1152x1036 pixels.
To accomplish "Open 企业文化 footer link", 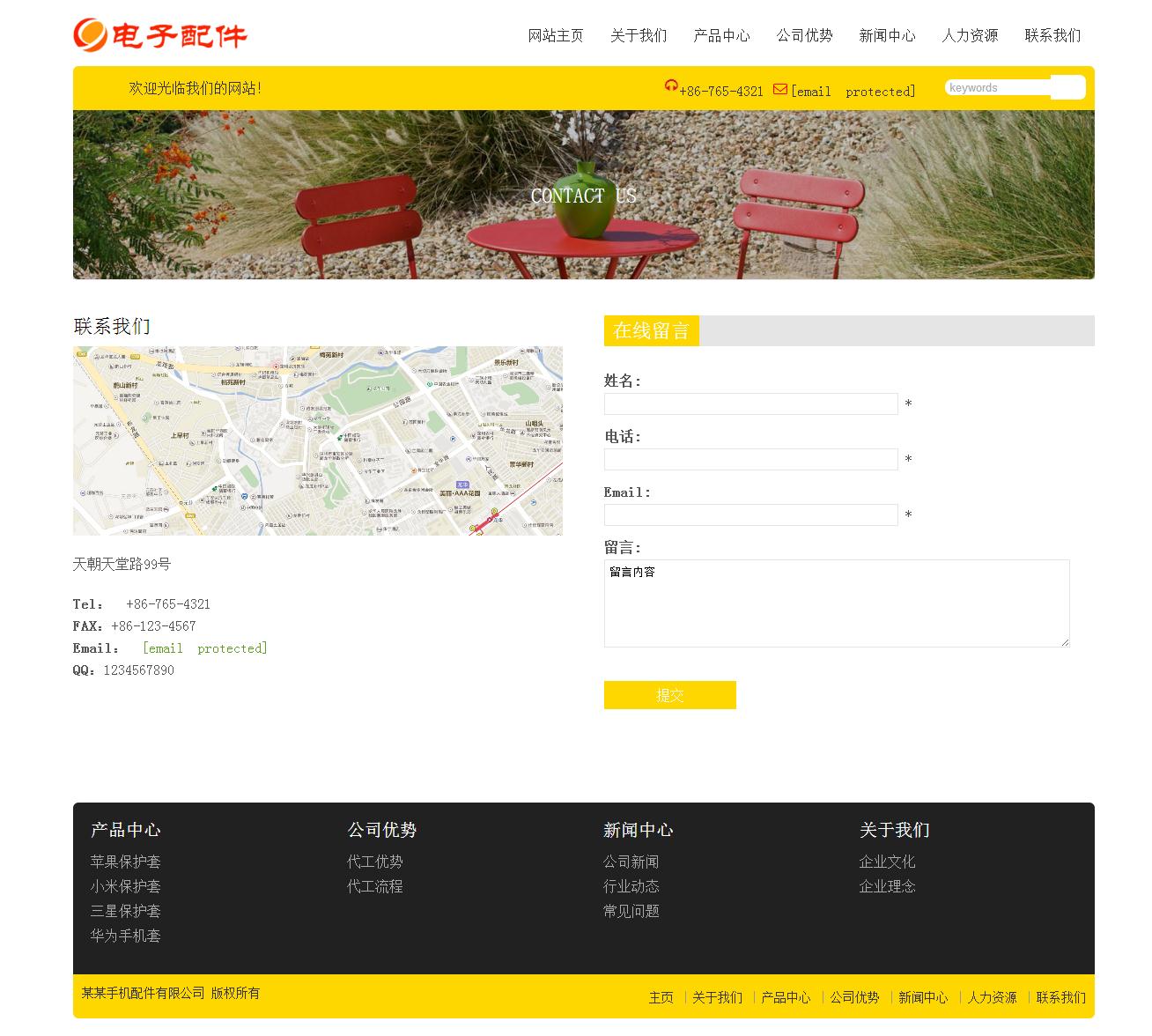I will click(x=887, y=862).
